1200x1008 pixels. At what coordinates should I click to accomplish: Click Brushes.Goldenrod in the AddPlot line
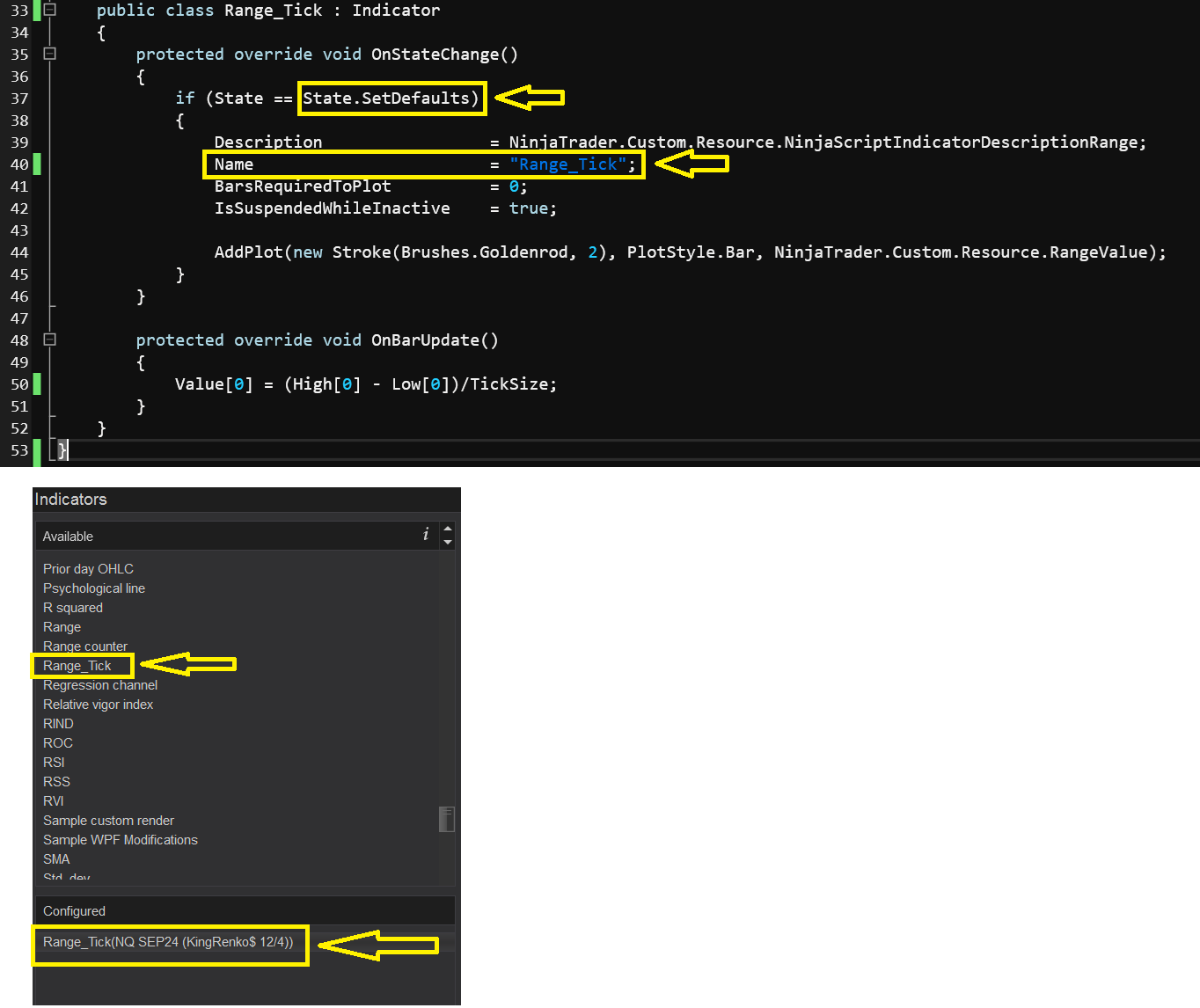[x=485, y=252]
